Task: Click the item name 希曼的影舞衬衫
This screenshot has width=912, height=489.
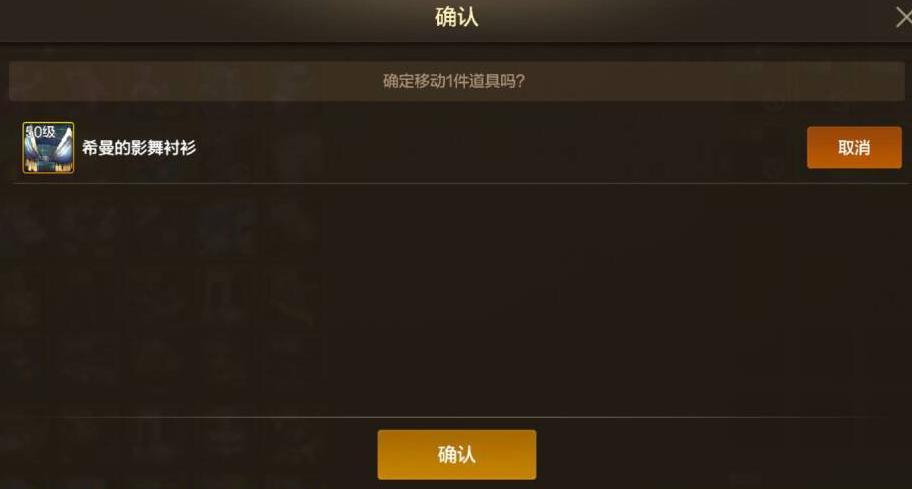Action: pos(139,148)
